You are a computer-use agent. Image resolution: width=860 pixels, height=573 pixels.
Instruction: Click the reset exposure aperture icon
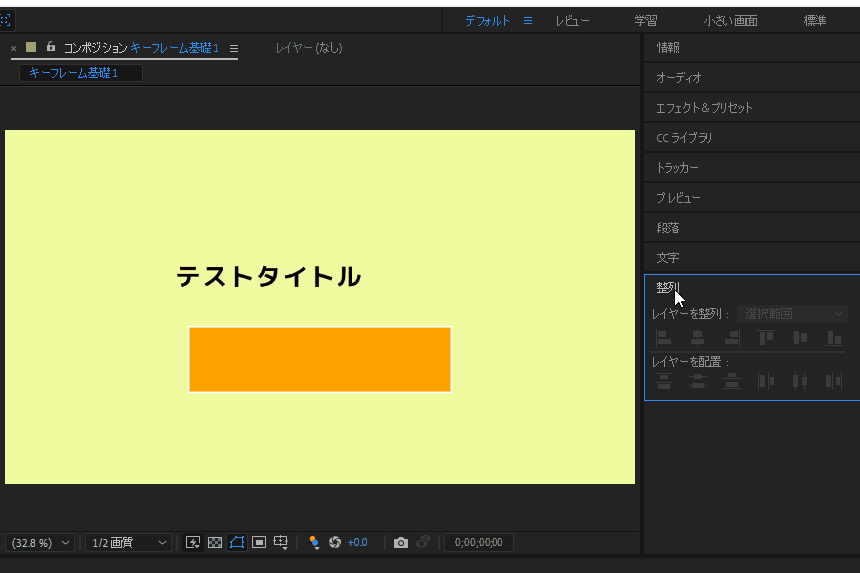click(x=335, y=542)
